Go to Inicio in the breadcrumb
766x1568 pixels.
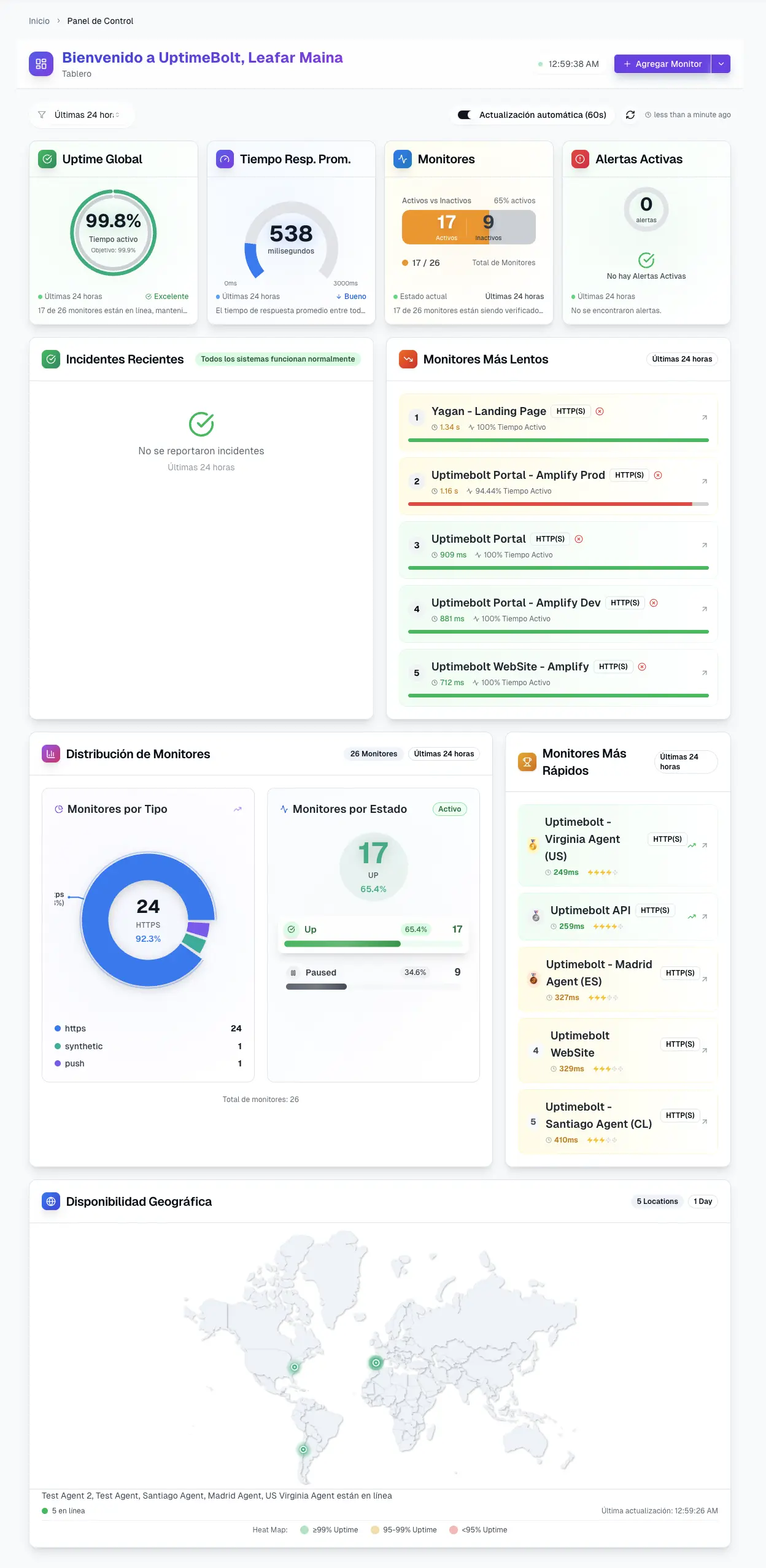pyautogui.click(x=39, y=21)
